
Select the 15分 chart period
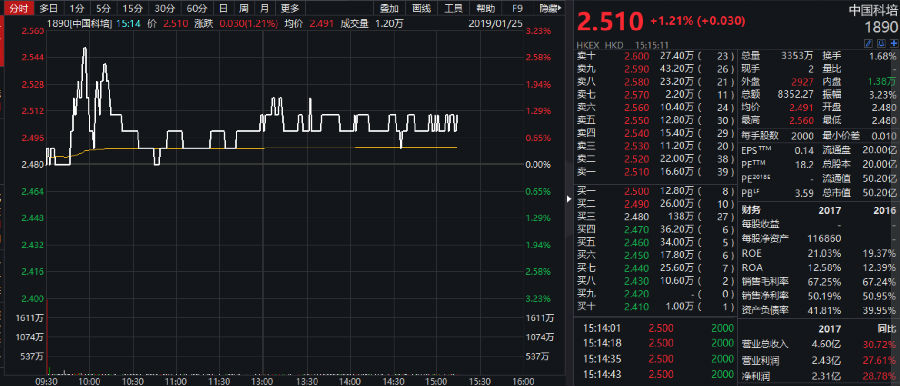(x=133, y=8)
